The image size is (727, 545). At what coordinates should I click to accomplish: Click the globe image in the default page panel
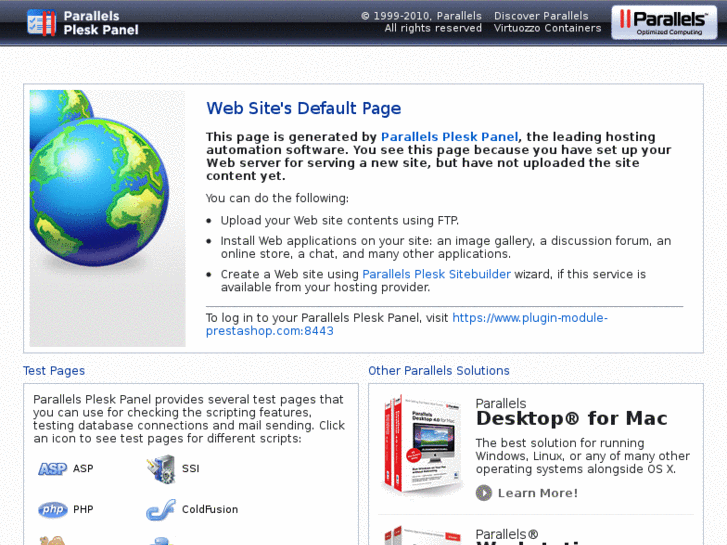click(x=108, y=218)
